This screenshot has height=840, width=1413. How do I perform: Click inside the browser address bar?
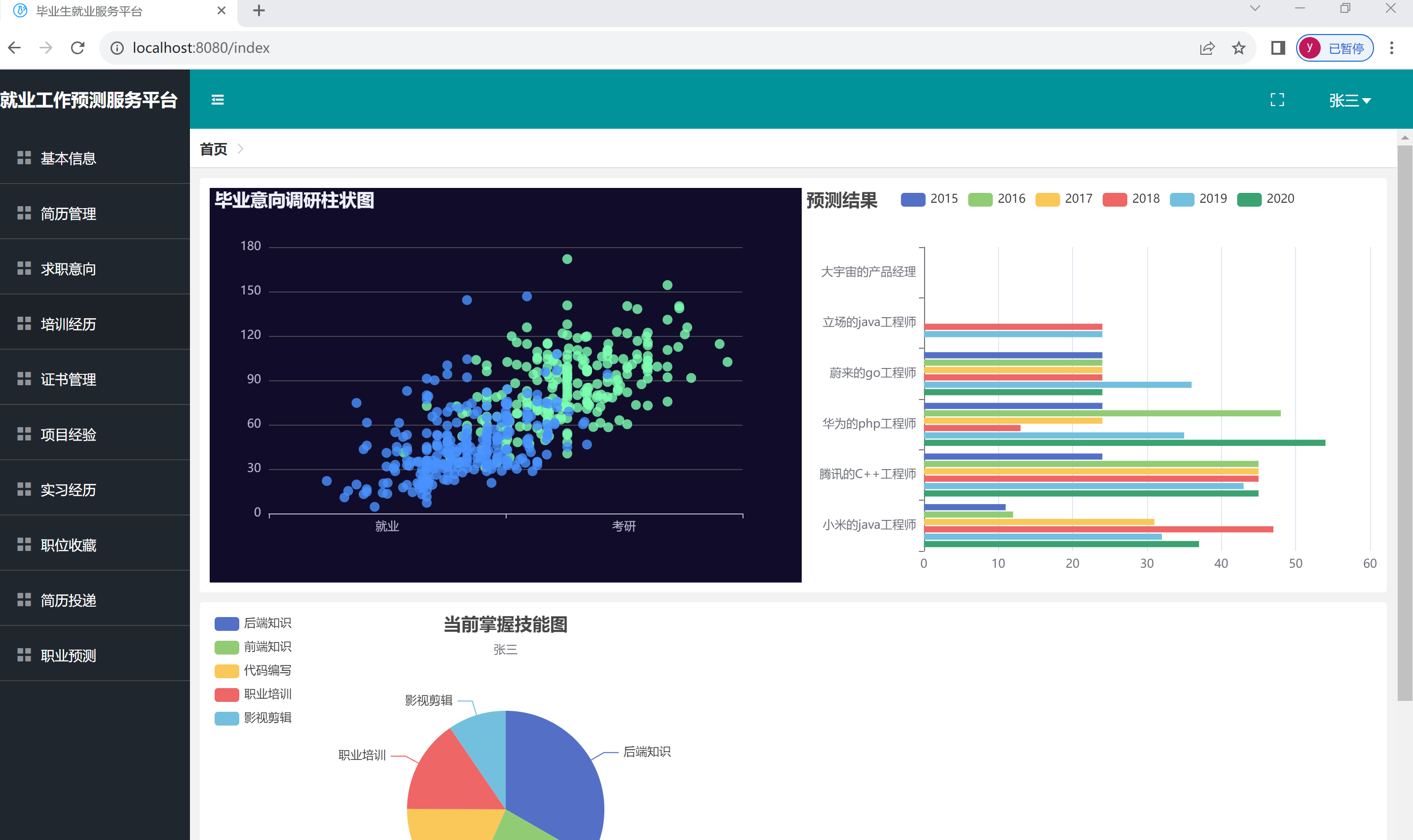coord(396,47)
